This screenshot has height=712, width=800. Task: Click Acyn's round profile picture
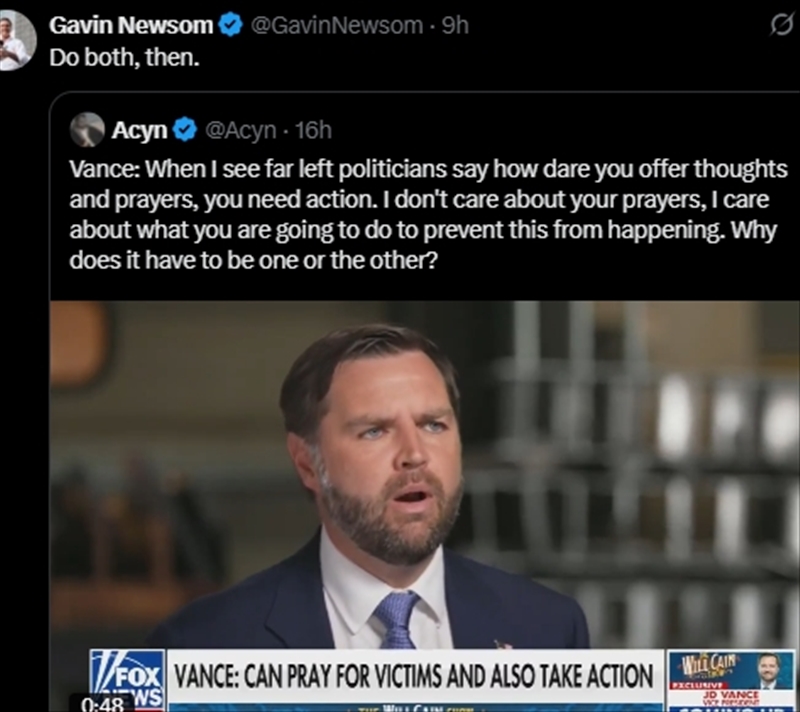click(x=87, y=129)
